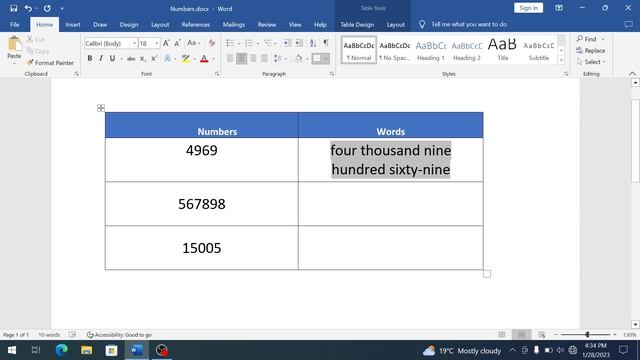This screenshot has width=640, height=360.
Task: Click the Increase Indent icon
Action: click(299, 43)
